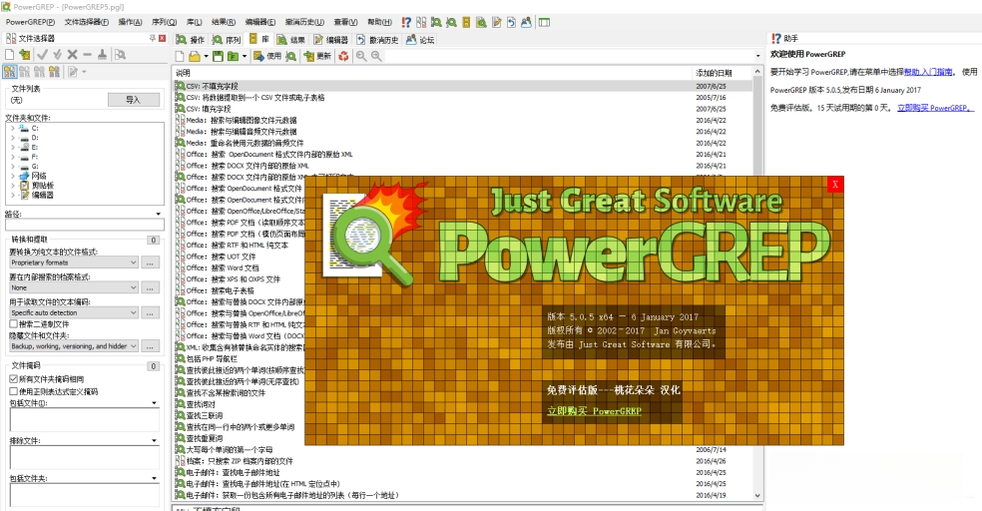Uncheck 所有文件夹掩码相同 checkbox
This screenshot has height=511, width=982.
pyautogui.click(x=13, y=379)
